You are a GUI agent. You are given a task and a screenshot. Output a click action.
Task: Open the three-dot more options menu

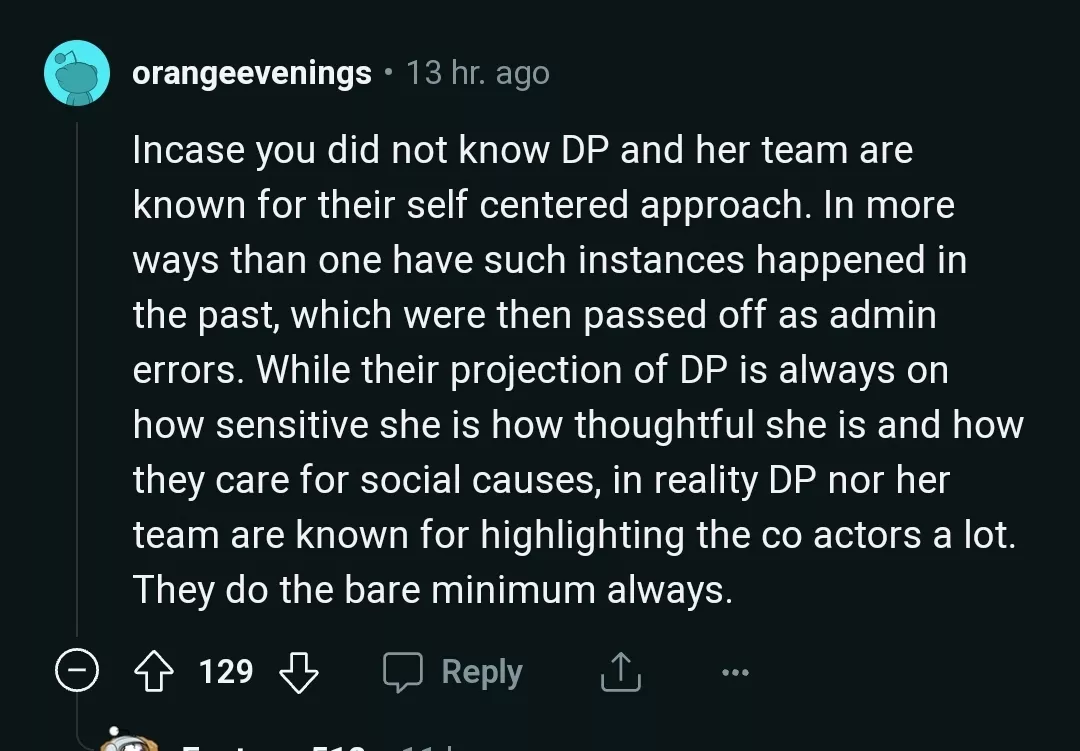(734, 672)
